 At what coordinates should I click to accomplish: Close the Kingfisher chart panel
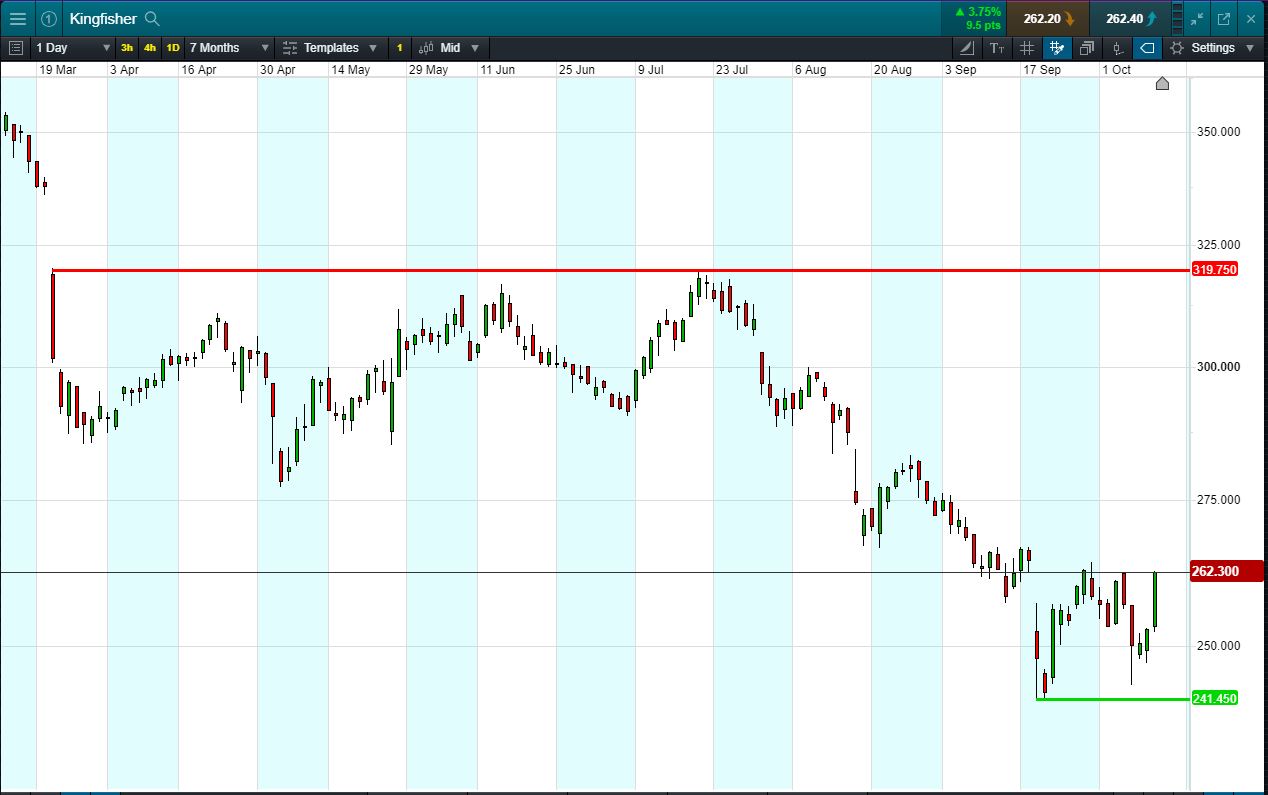pos(1250,18)
